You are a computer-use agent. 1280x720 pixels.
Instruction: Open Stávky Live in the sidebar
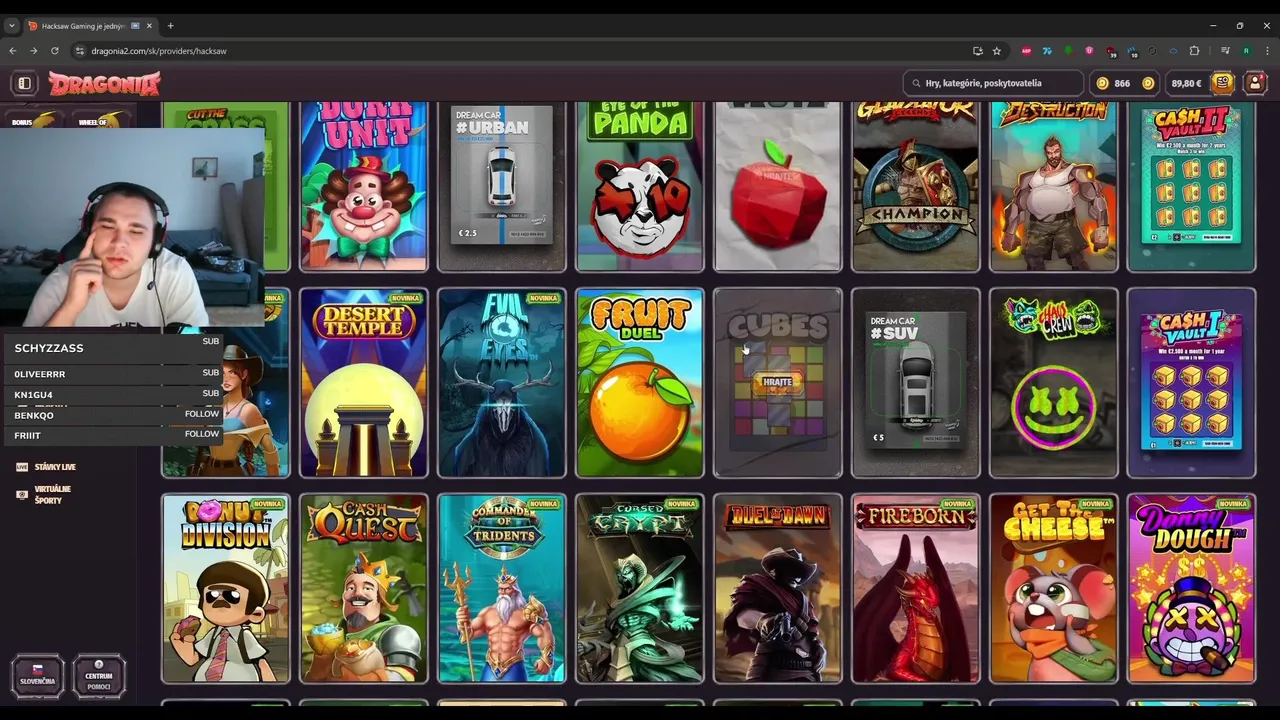[x=46, y=467]
